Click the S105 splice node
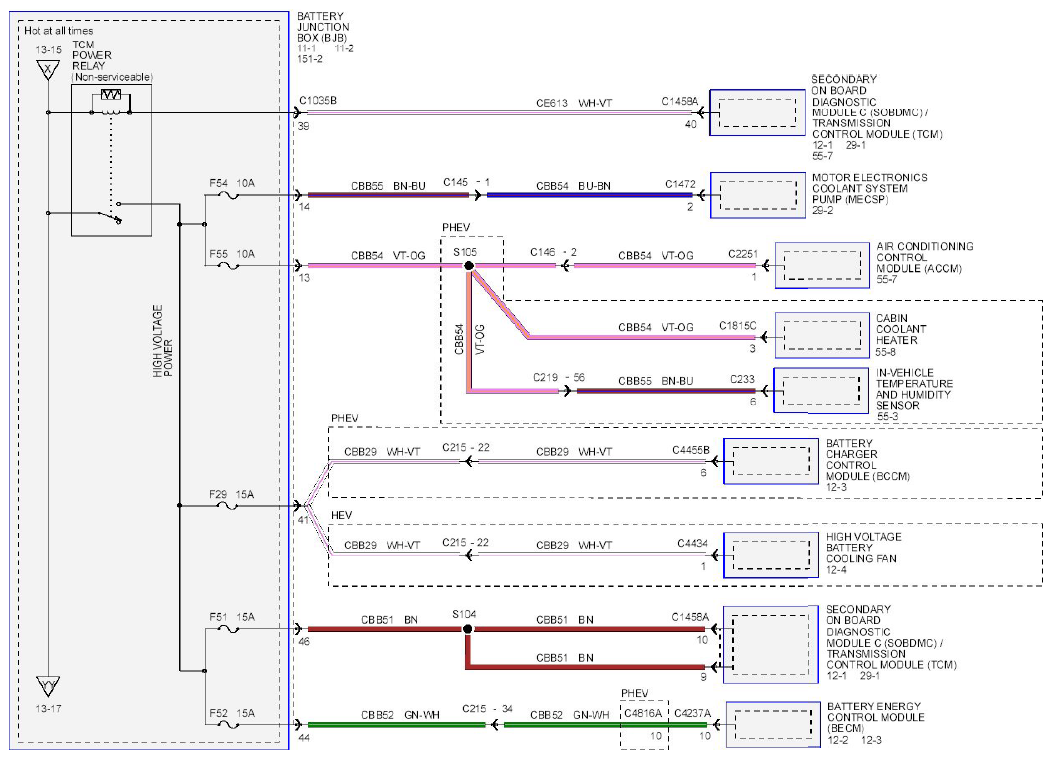Image resolution: width=1052 pixels, height=759 pixels. pos(469,266)
